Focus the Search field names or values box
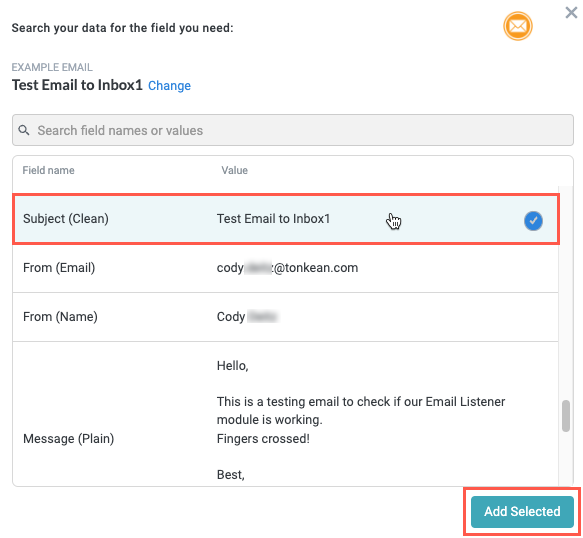583x538 pixels. [x=293, y=130]
